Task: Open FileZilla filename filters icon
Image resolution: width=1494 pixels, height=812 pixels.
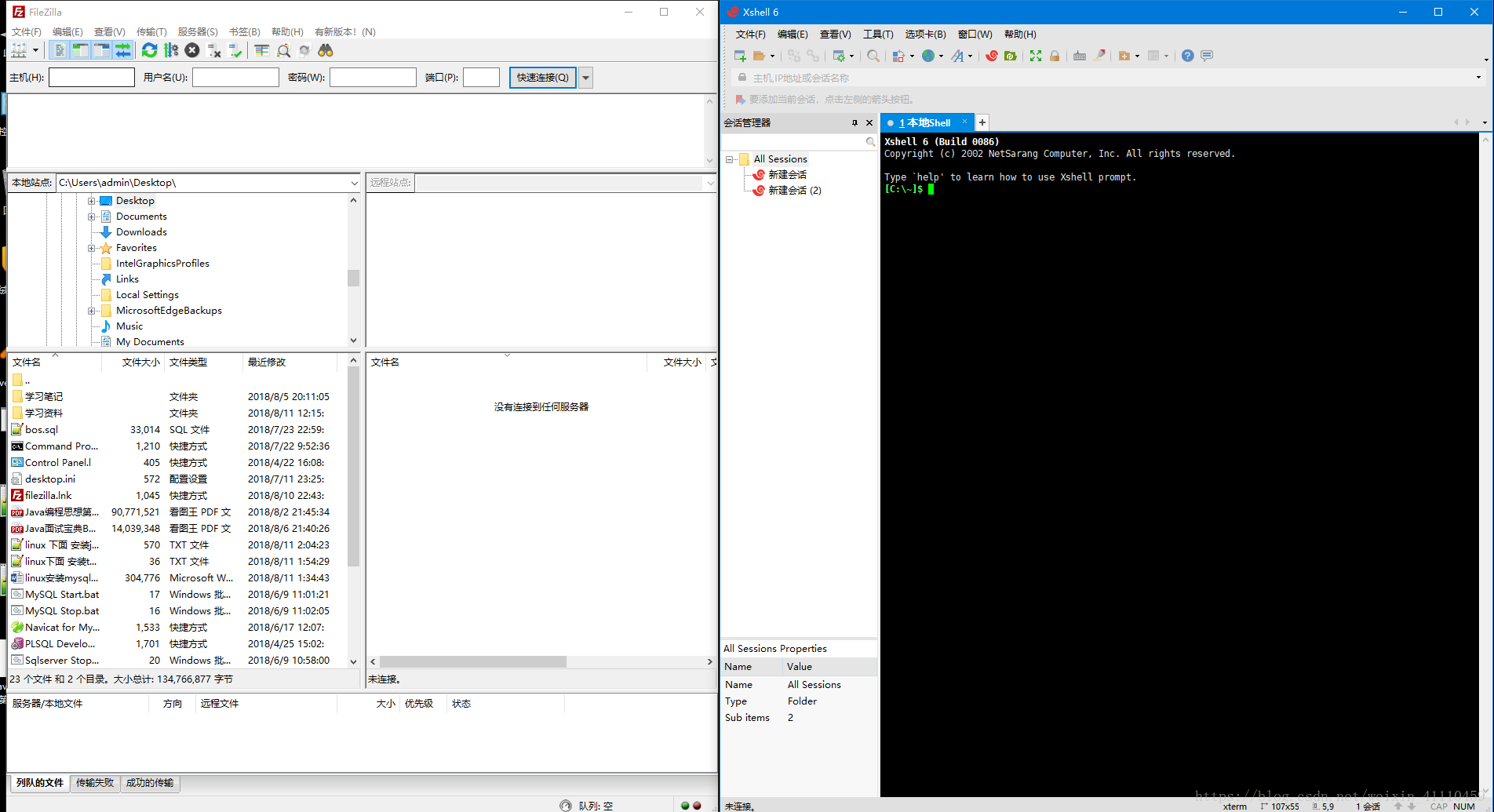Action: coord(262,50)
